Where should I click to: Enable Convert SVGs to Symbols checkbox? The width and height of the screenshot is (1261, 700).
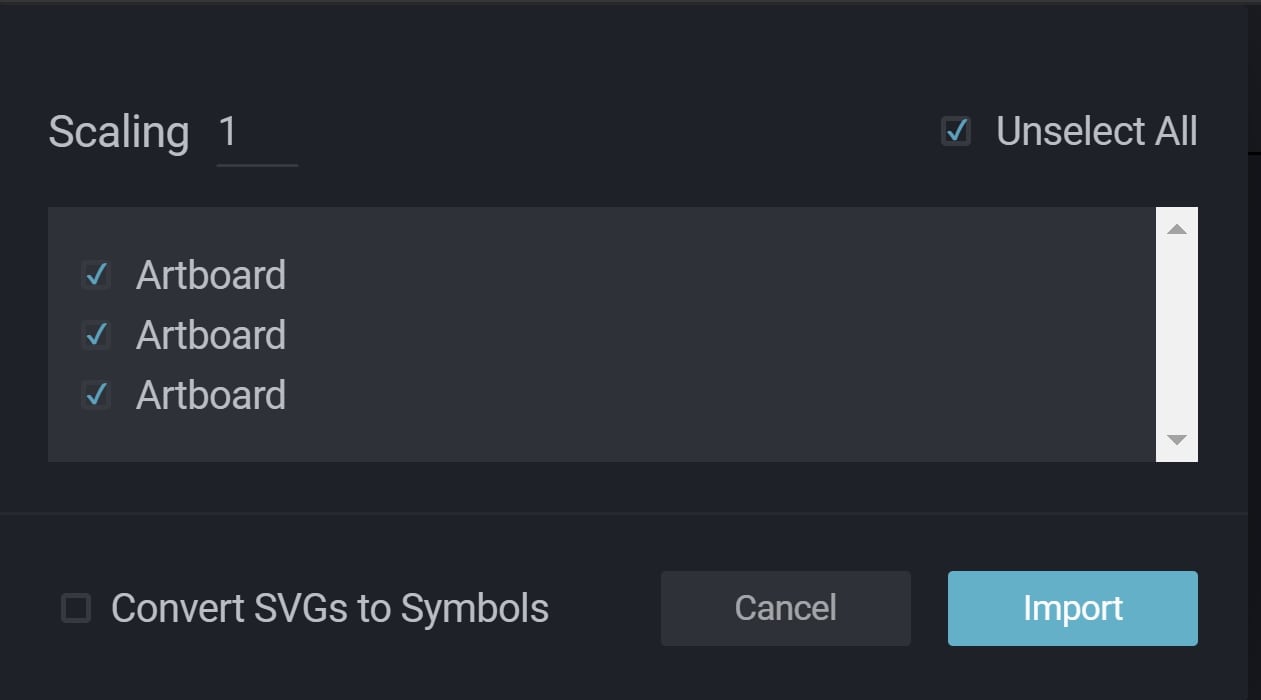pos(76,608)
